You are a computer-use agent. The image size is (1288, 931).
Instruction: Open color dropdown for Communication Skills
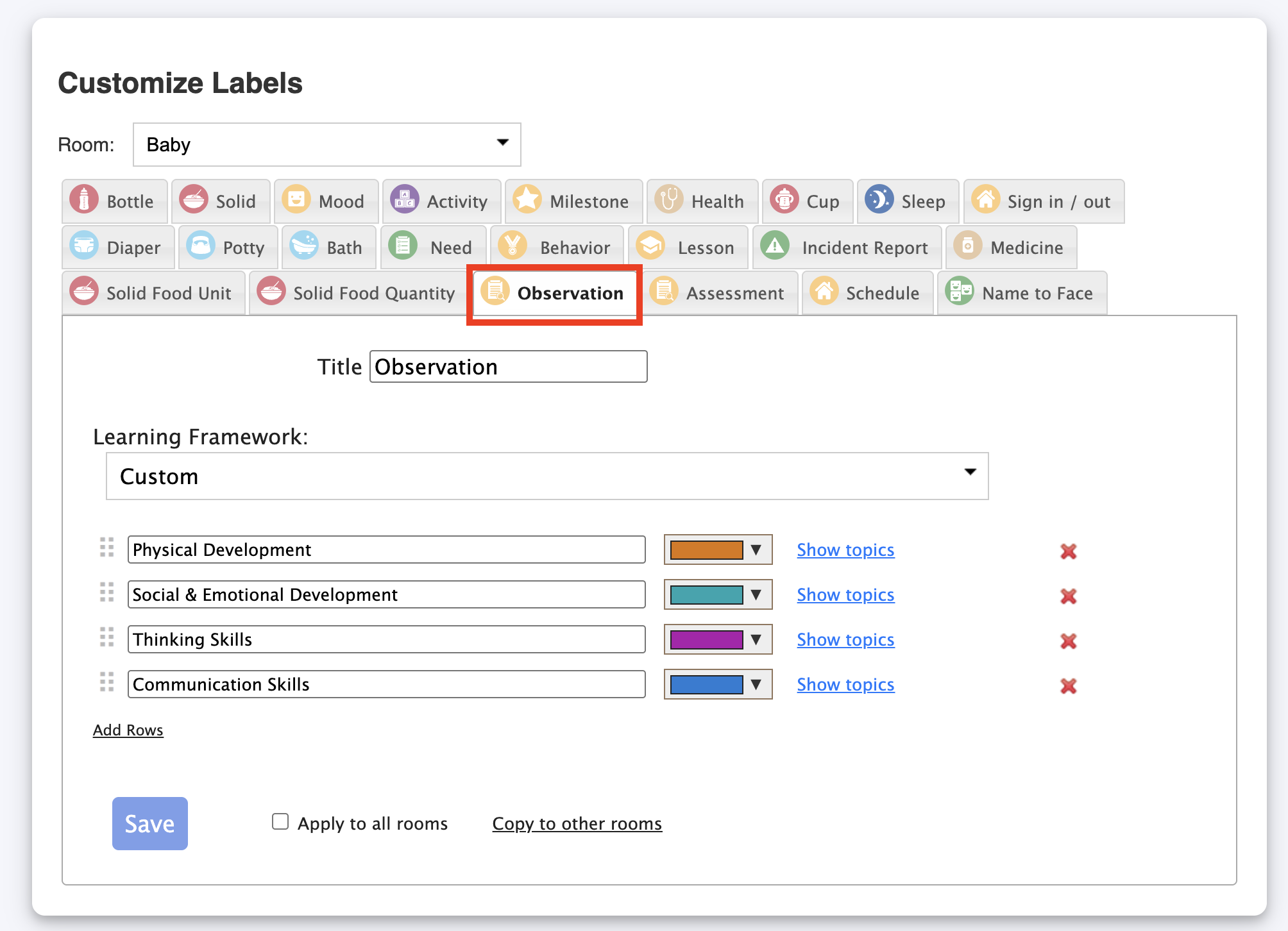click(756, 685)
